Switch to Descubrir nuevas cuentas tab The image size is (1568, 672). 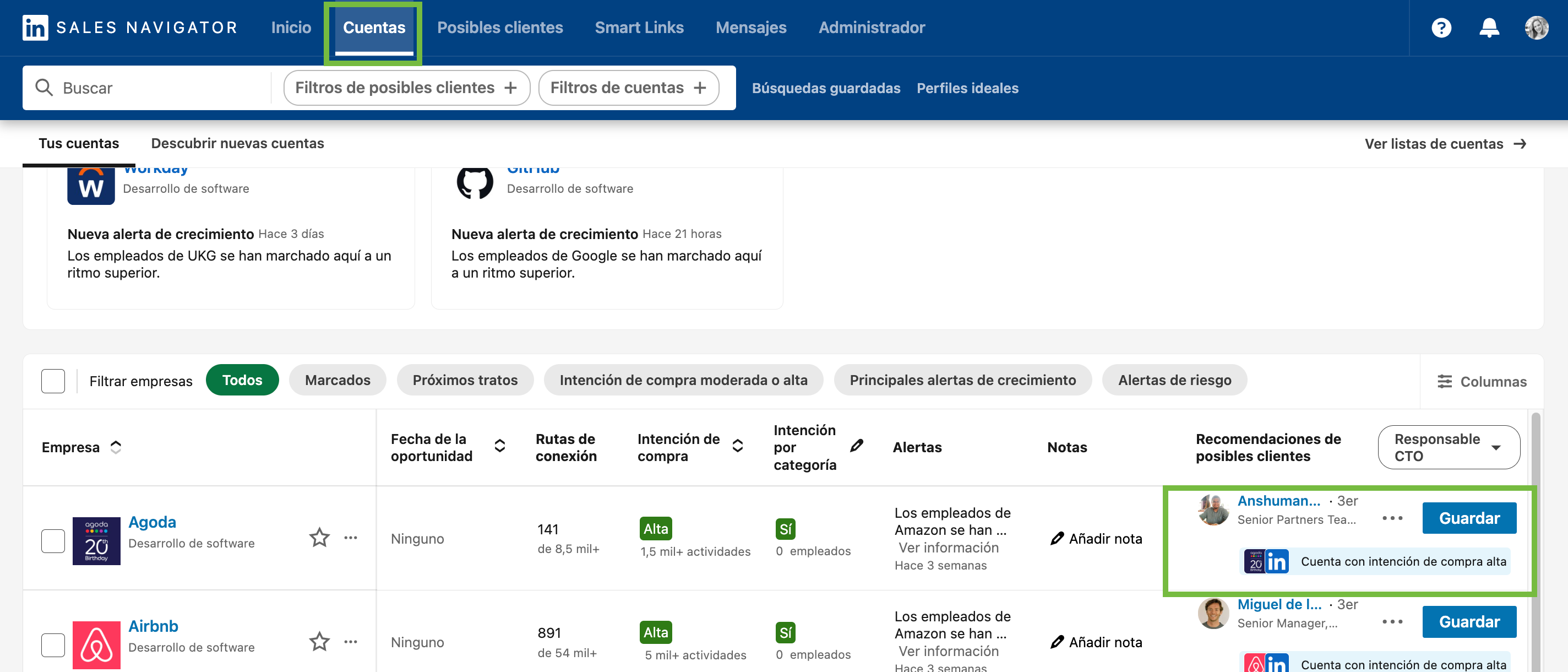tap(237, 143)
